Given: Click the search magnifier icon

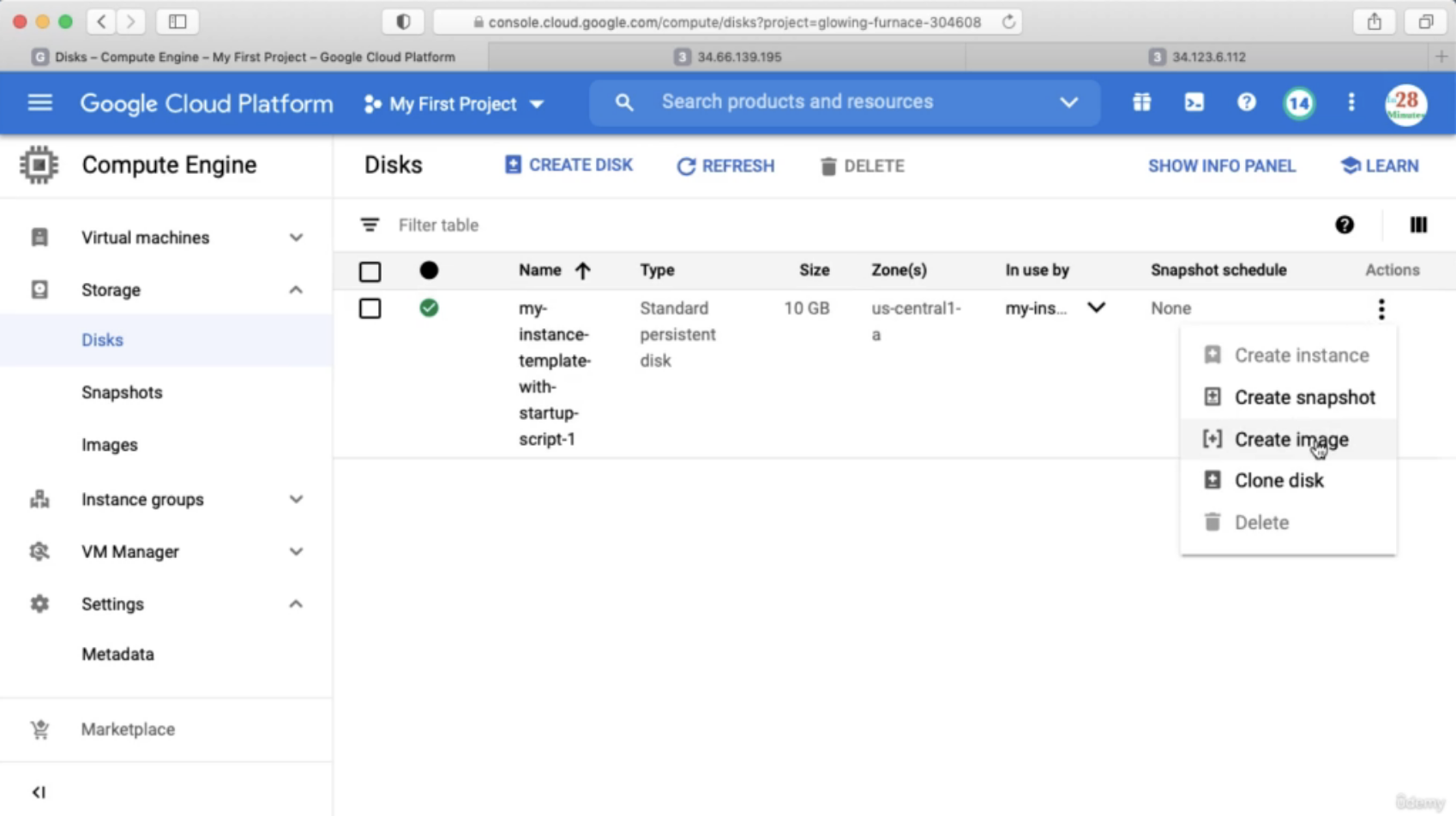Looking at the screenshot, I should [x=624, y=103].
